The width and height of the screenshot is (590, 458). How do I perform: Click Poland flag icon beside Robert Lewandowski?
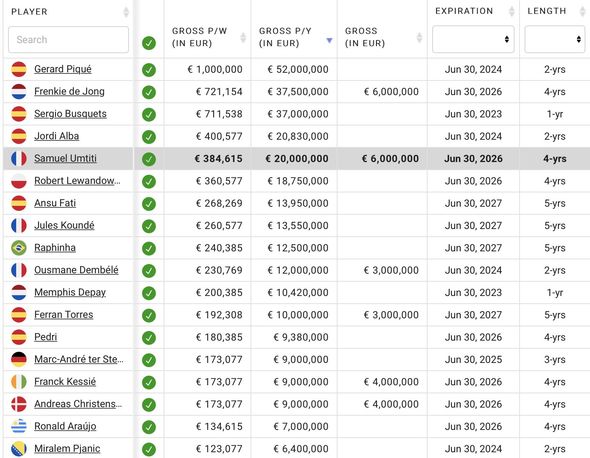pos(19,181)
